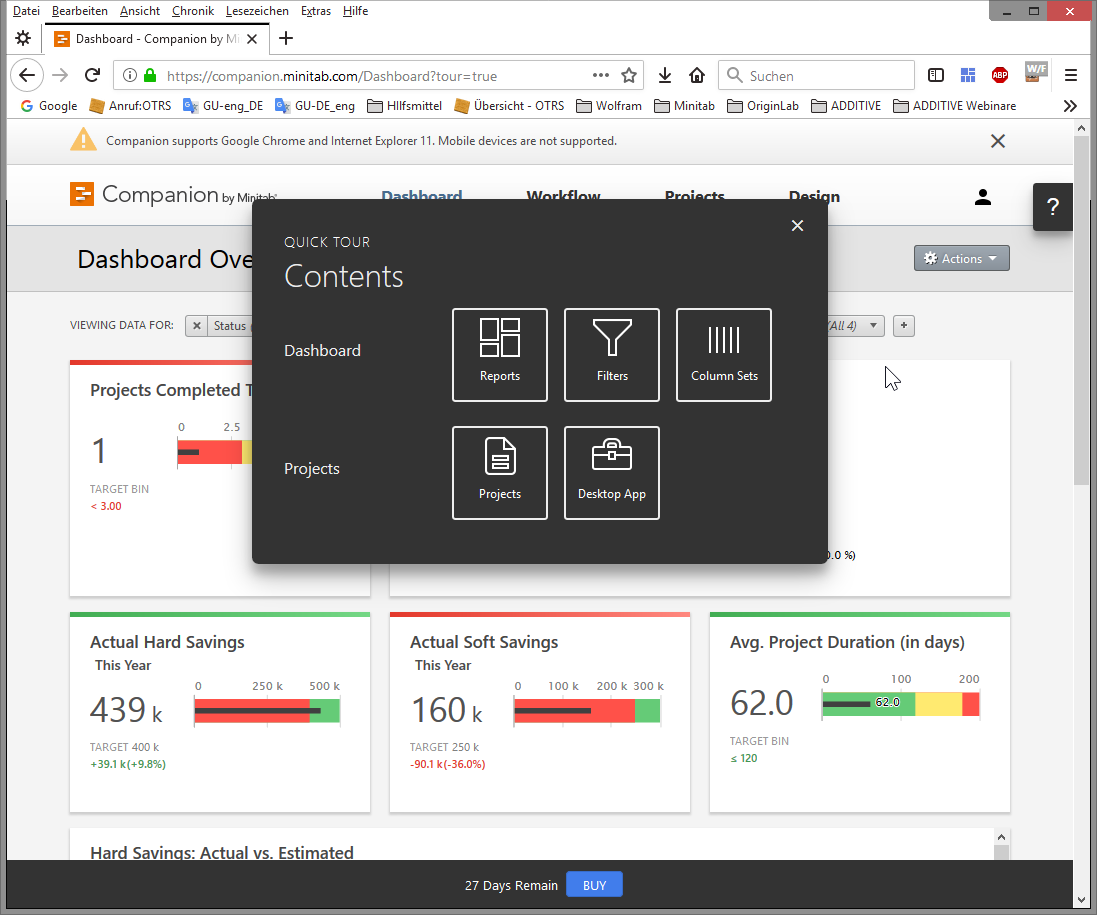The image size is (1097, 915).
Task: Click the W/F extension icon
Action: [x=1035, y=73]
